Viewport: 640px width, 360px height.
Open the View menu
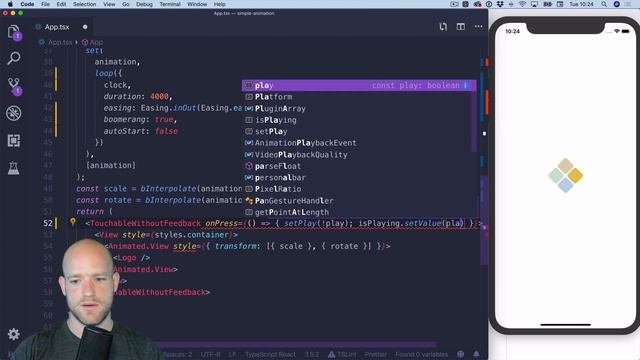pyautogui.click(x=109, y=4)
